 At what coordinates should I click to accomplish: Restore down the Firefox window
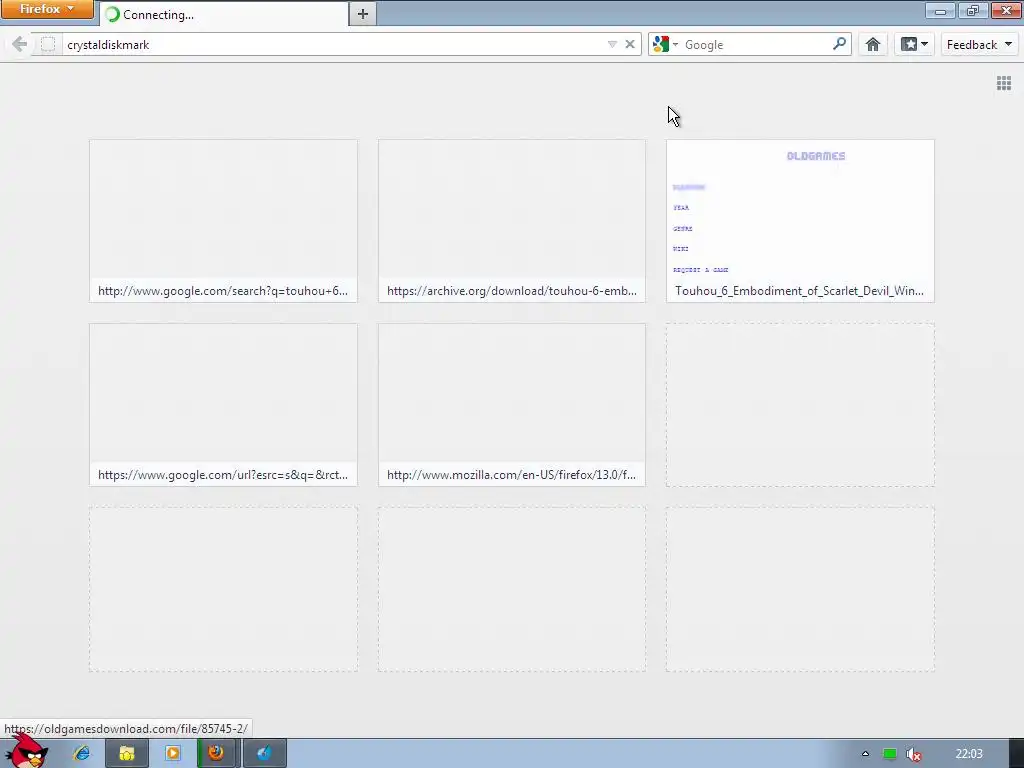(973, 10)
